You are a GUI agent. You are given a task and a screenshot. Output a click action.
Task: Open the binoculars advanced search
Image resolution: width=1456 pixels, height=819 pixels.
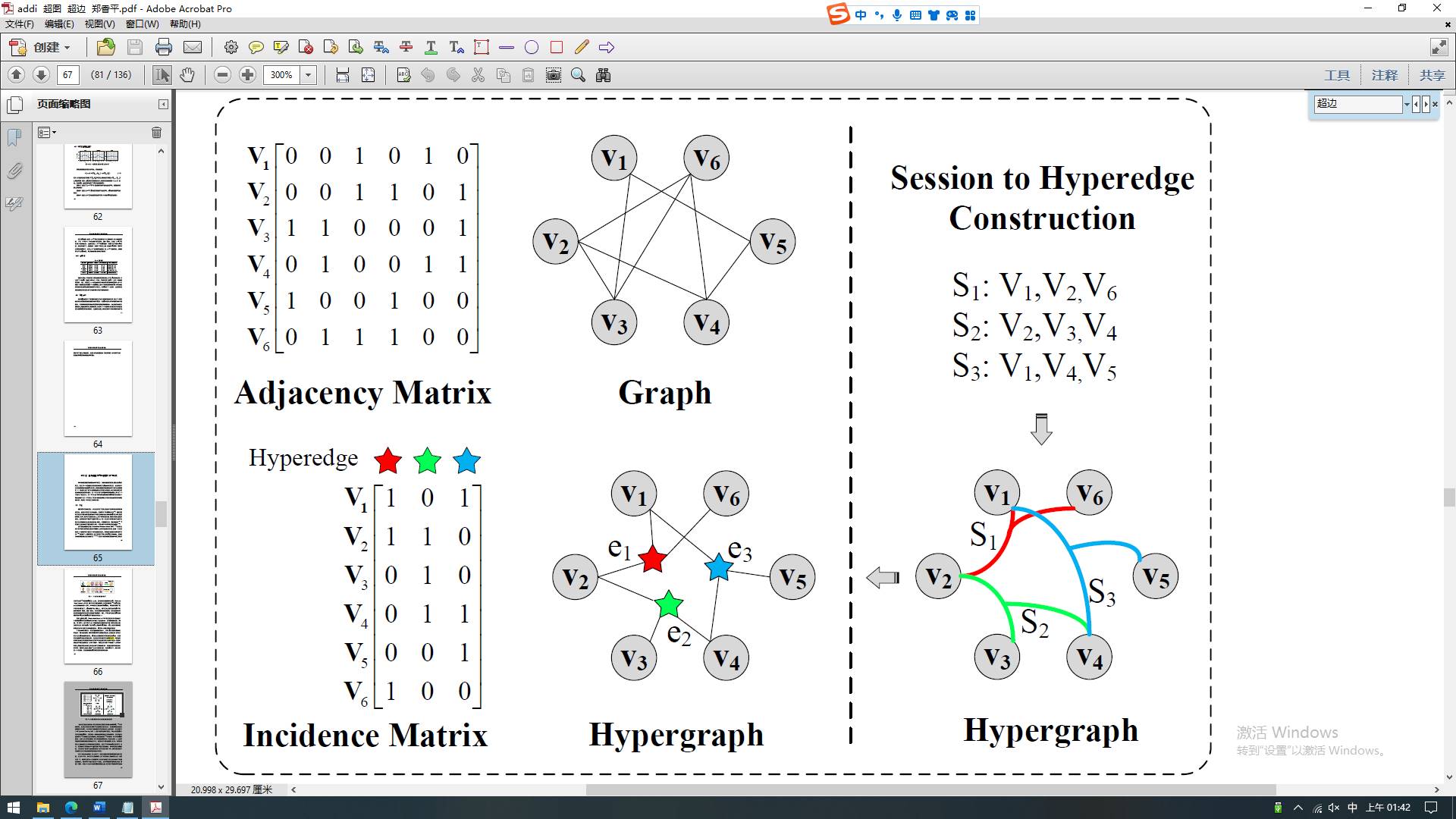click(x=604, y=75)
